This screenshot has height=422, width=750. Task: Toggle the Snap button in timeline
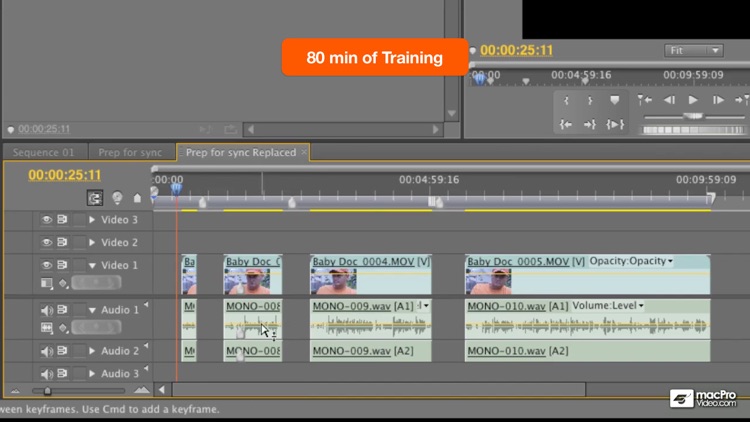tap(95, 198)
